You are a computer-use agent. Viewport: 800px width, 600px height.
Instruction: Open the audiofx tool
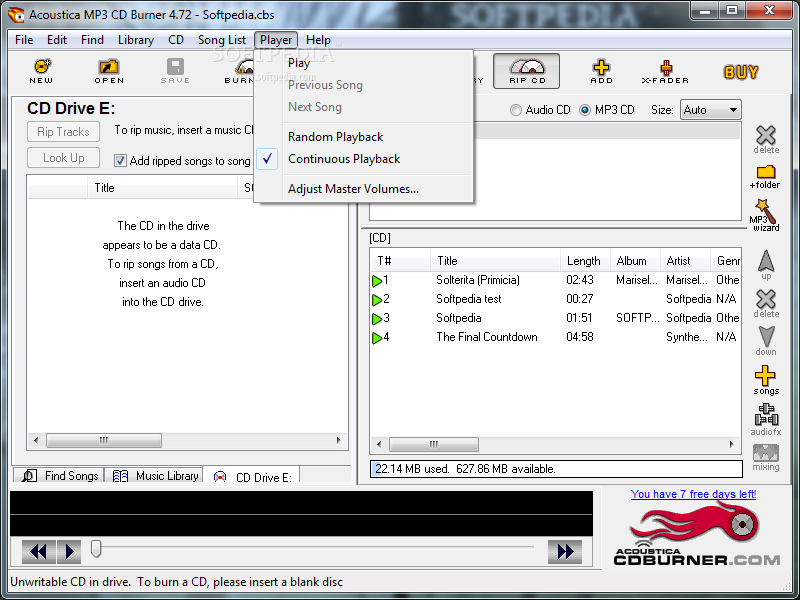(766, 419)
